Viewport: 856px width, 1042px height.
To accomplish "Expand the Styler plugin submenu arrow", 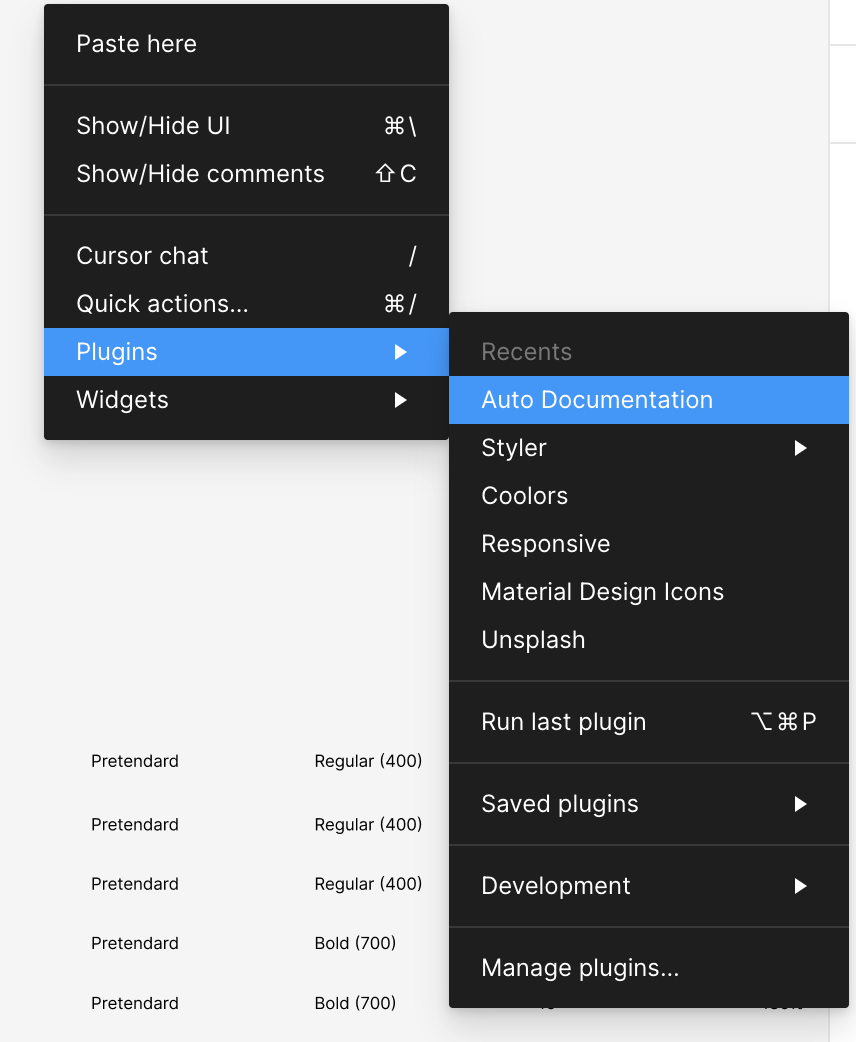I will [x=800, y=448].
